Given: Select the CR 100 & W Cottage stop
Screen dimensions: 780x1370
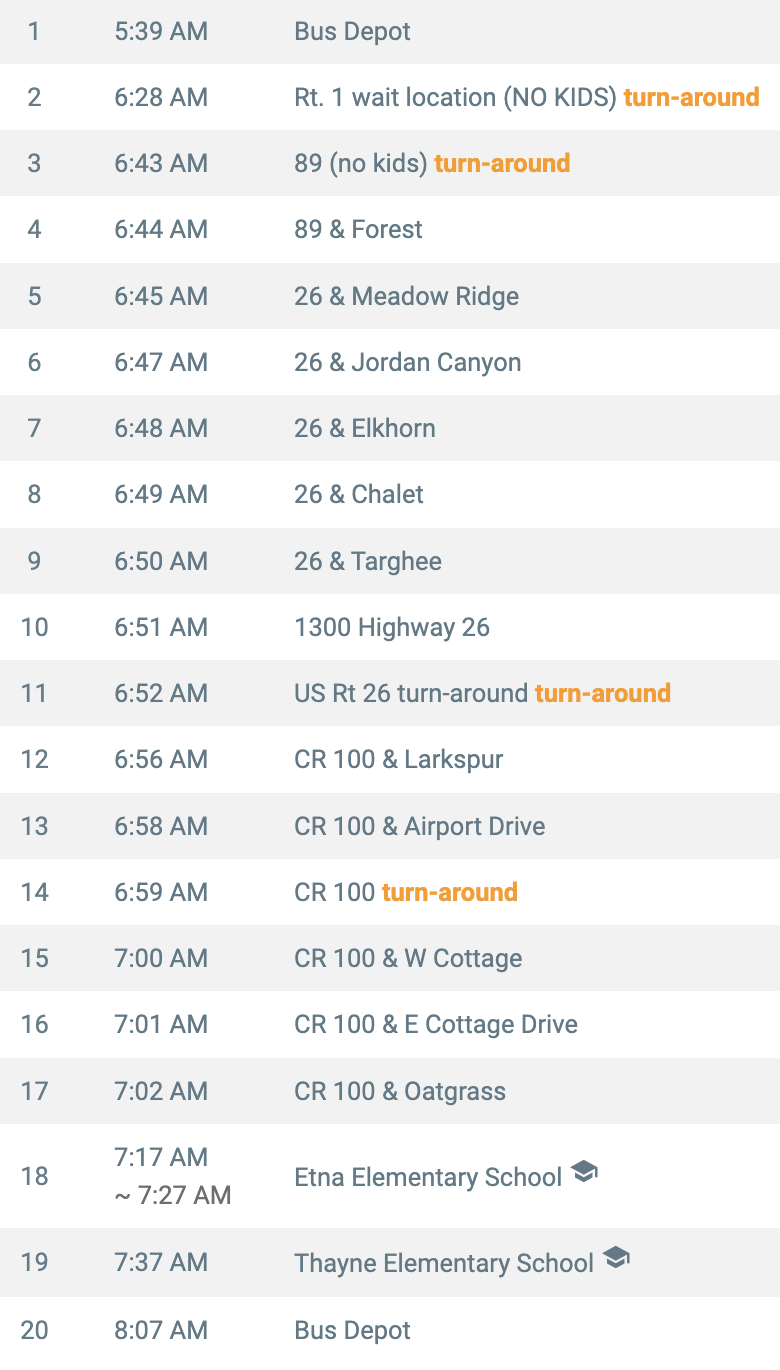Looking at the screenshot, I should pos(408,958).
